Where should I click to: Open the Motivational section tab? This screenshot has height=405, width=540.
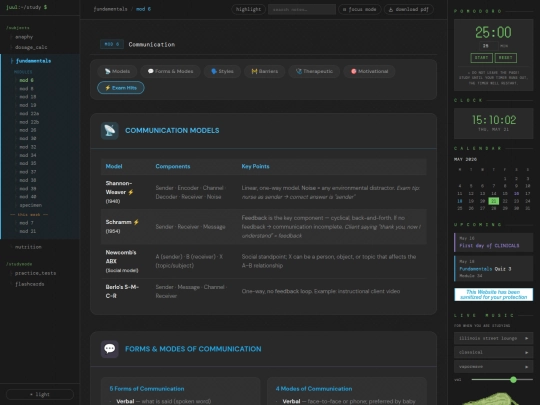369,71
